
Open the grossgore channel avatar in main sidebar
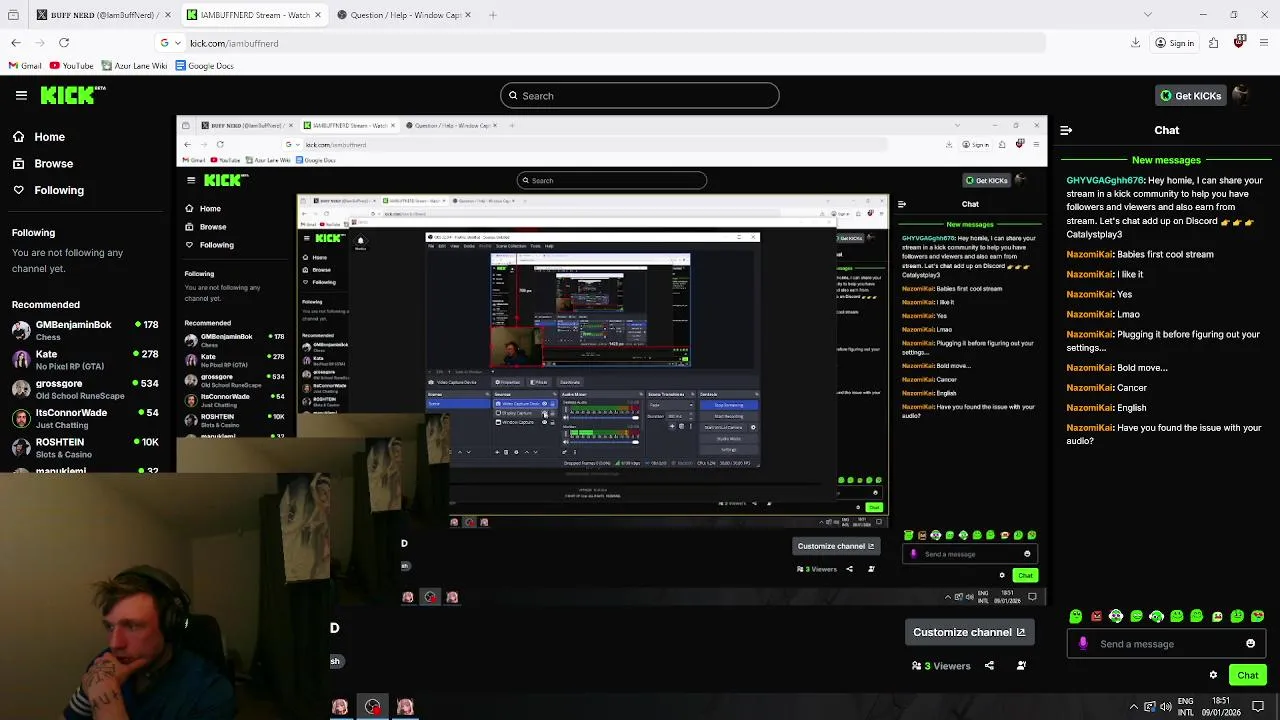(21, 389)
